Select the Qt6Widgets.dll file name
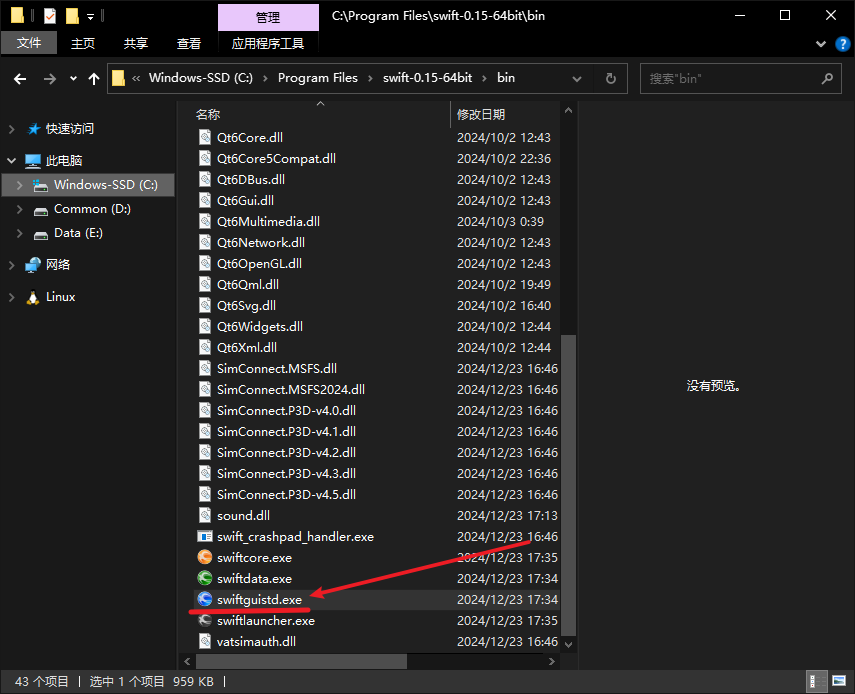 [x=260, y=327]
